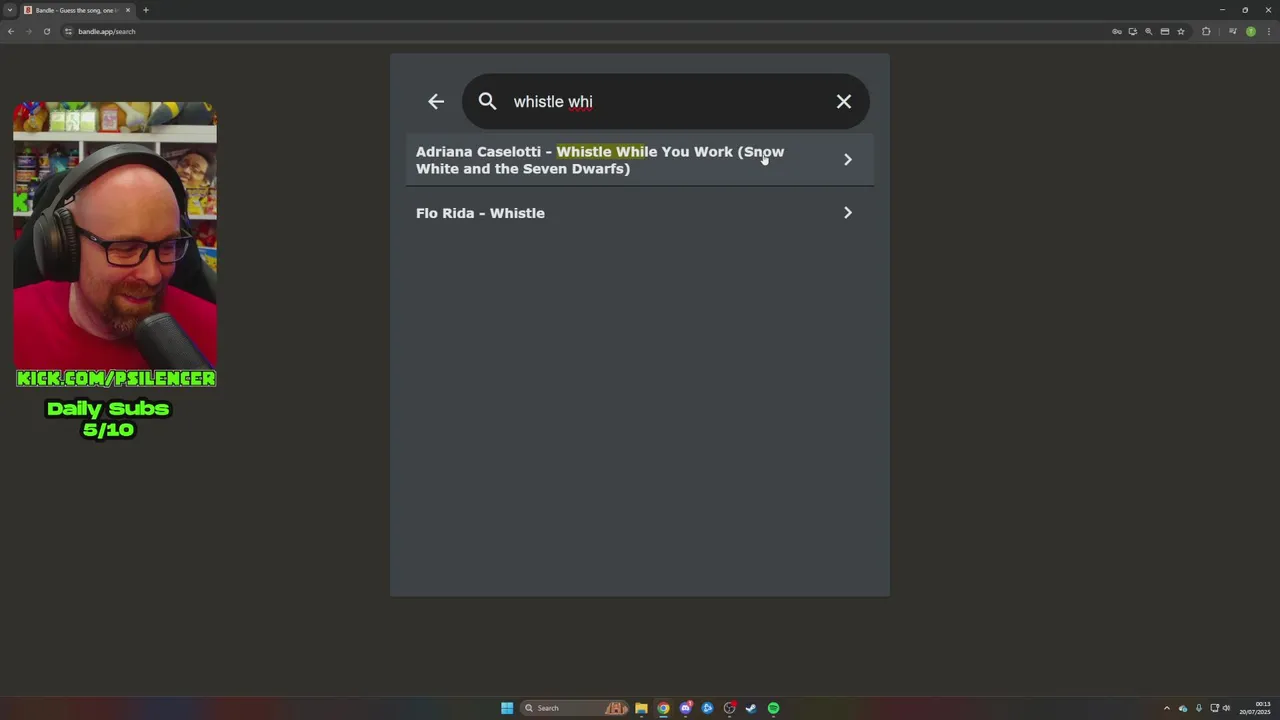Go back with the search panel arrow
This screenshot has height=720, width=1280.
coord(436,101)
